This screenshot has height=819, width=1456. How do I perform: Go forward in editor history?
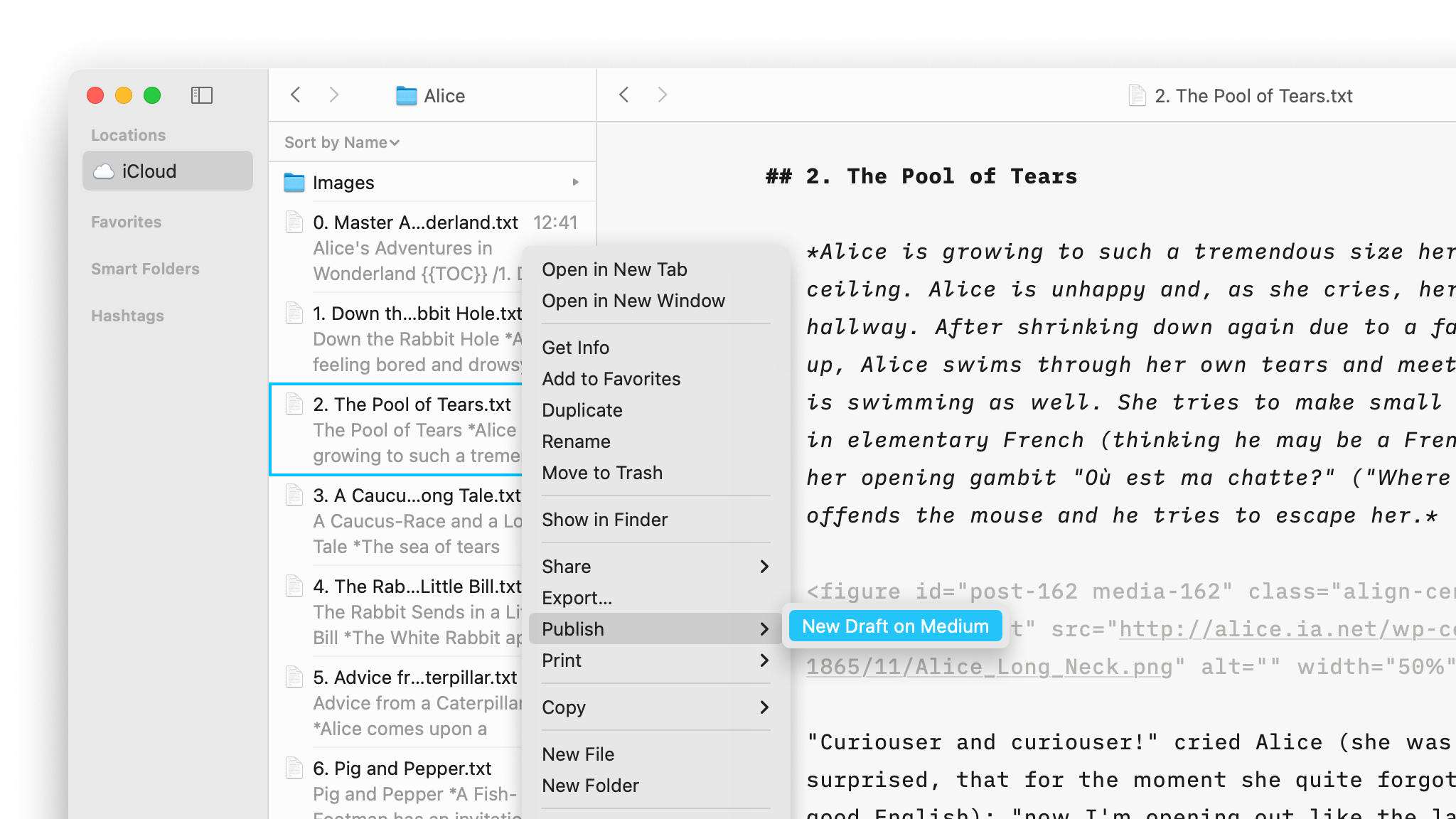point(663,95)
